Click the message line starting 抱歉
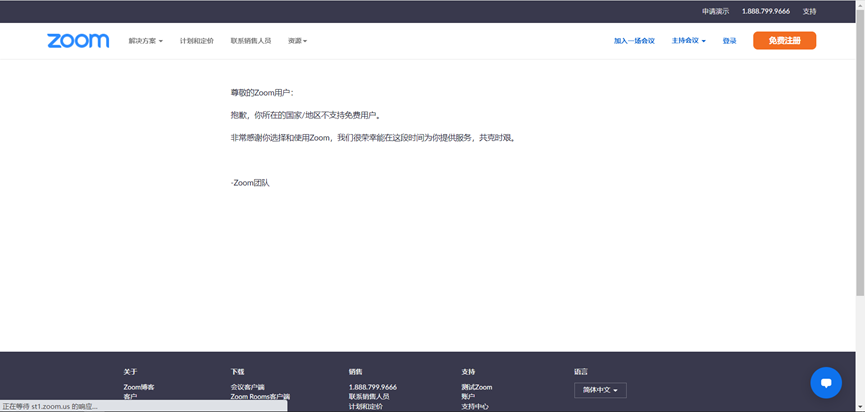Screen dimensions: 865x412 (306, 116)
